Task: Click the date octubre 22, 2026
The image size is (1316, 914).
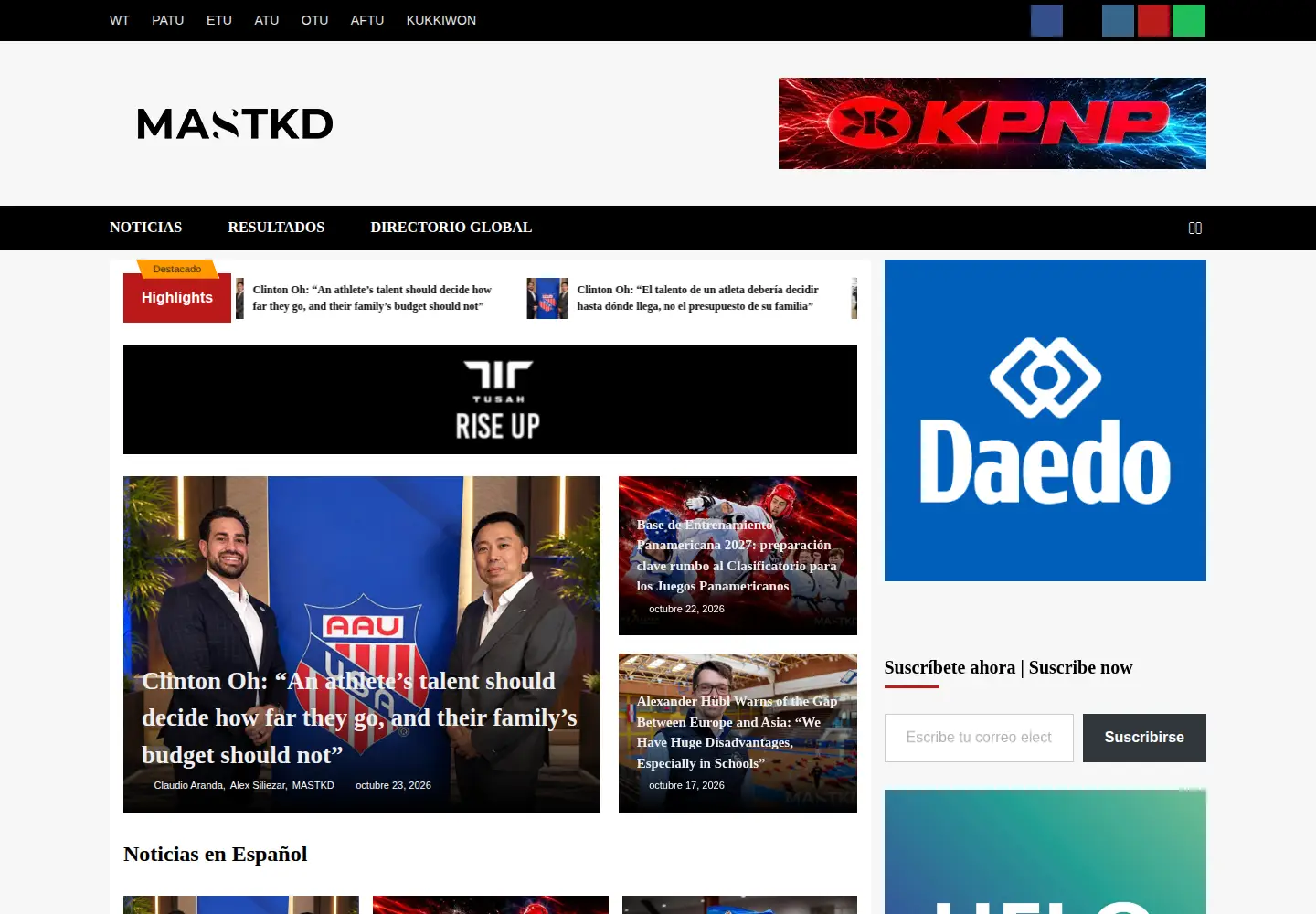Action: pyautogui.click(x=686, y=609)
